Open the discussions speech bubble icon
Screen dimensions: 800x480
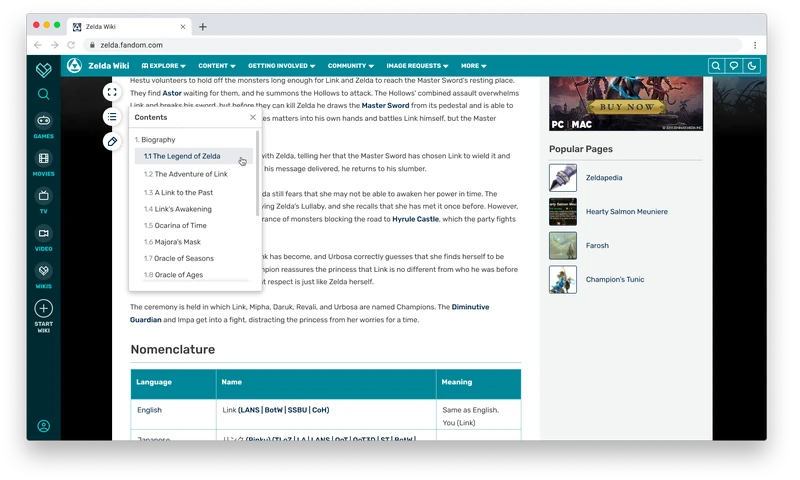point(734,66)
